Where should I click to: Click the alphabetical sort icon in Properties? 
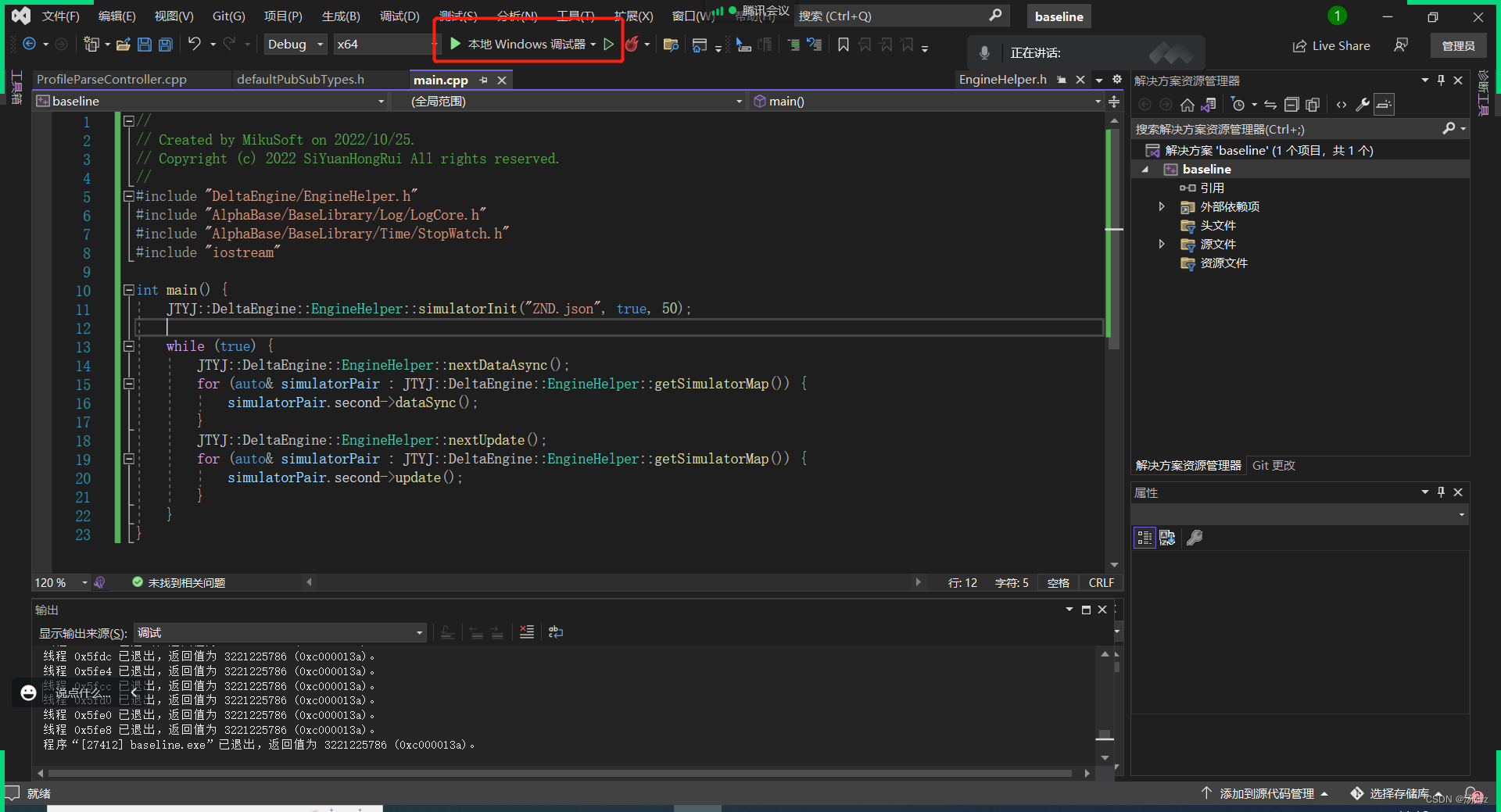click(1167, 538)
